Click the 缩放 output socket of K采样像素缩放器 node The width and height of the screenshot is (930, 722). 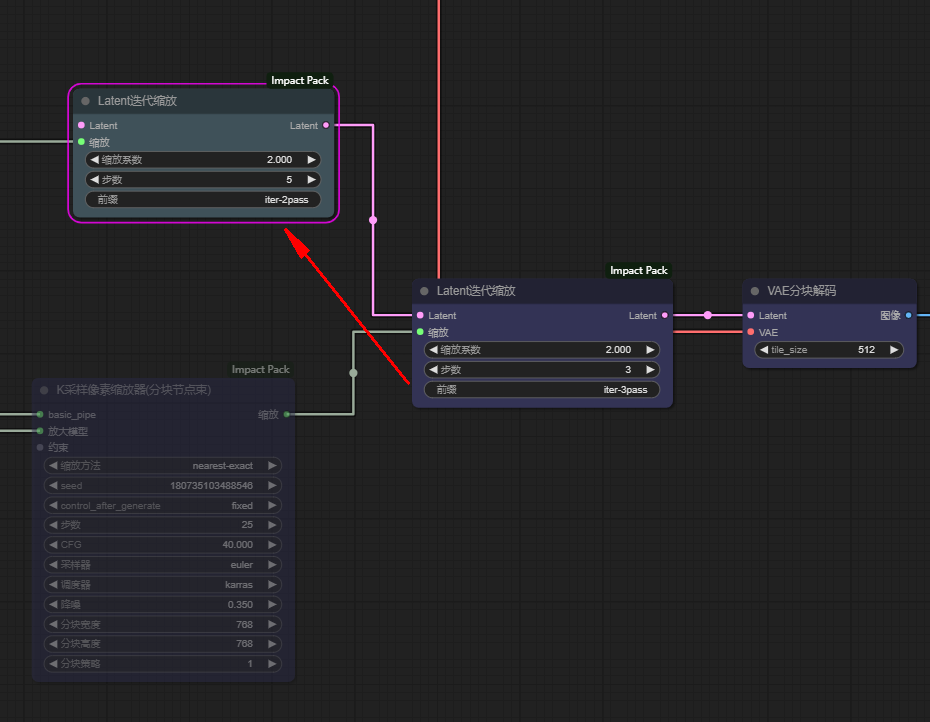288,414
